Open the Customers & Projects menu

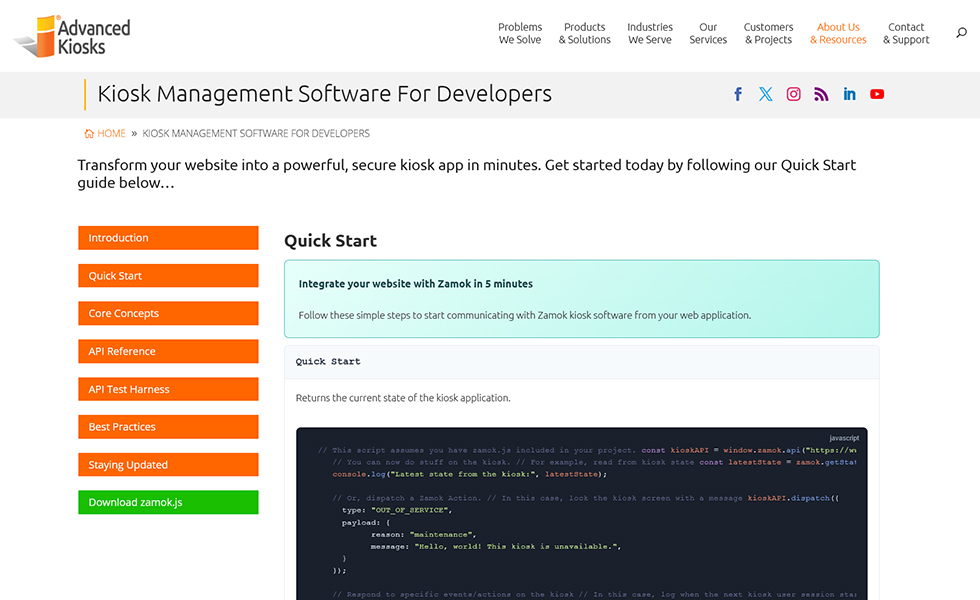[768, 34]
